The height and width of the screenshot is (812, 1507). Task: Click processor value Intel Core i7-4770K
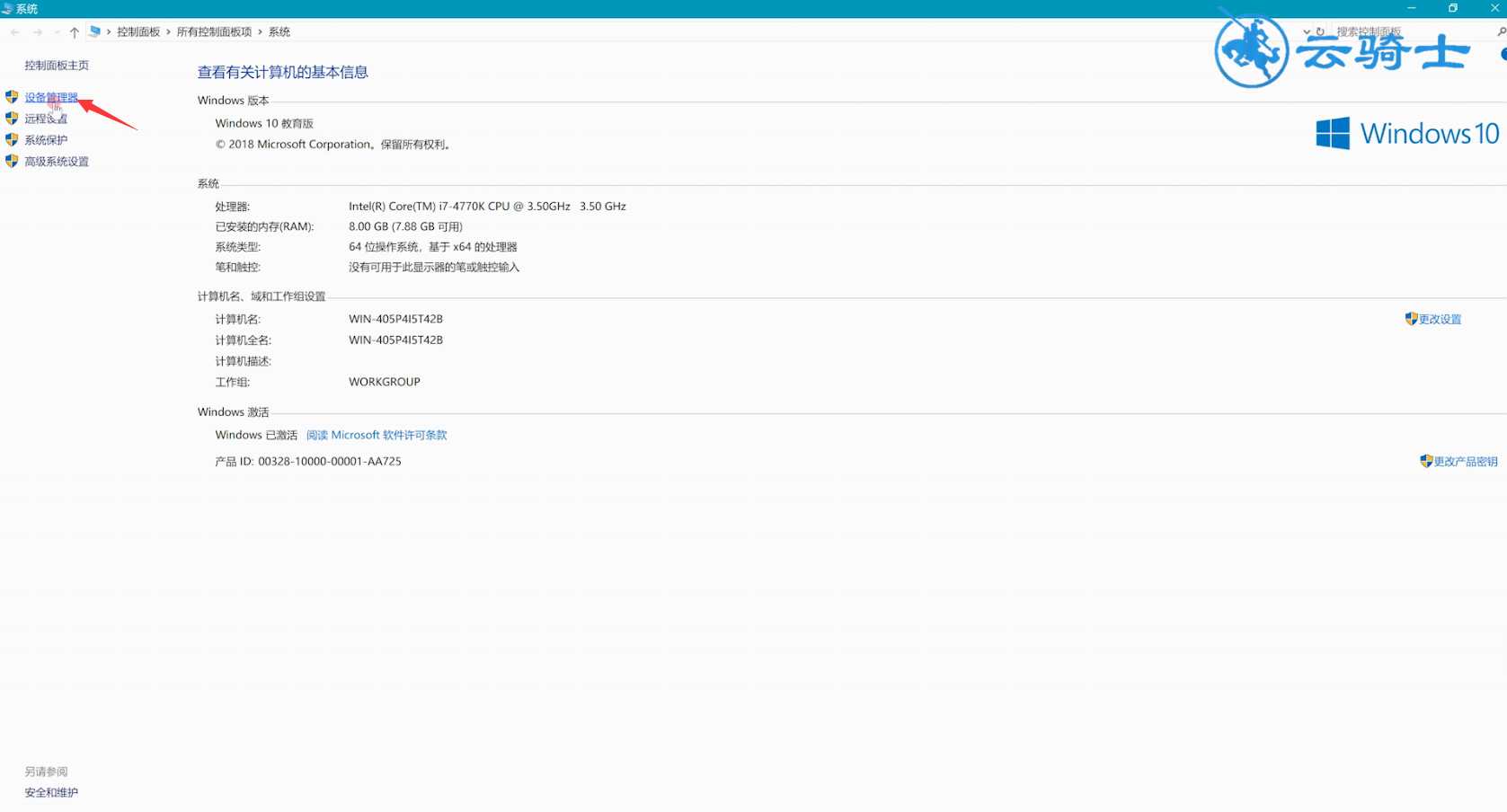[x=487, y=207]
